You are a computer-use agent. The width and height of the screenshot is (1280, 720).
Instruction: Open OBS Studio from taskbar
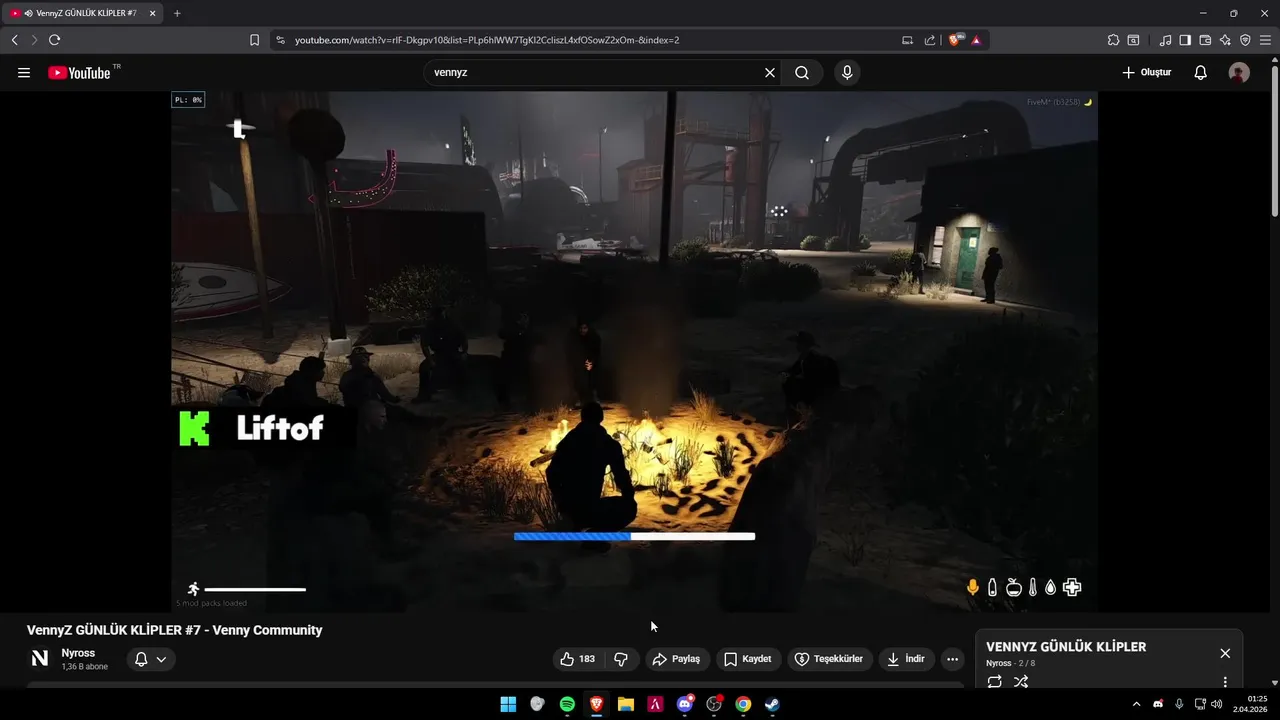pos(714,704)
